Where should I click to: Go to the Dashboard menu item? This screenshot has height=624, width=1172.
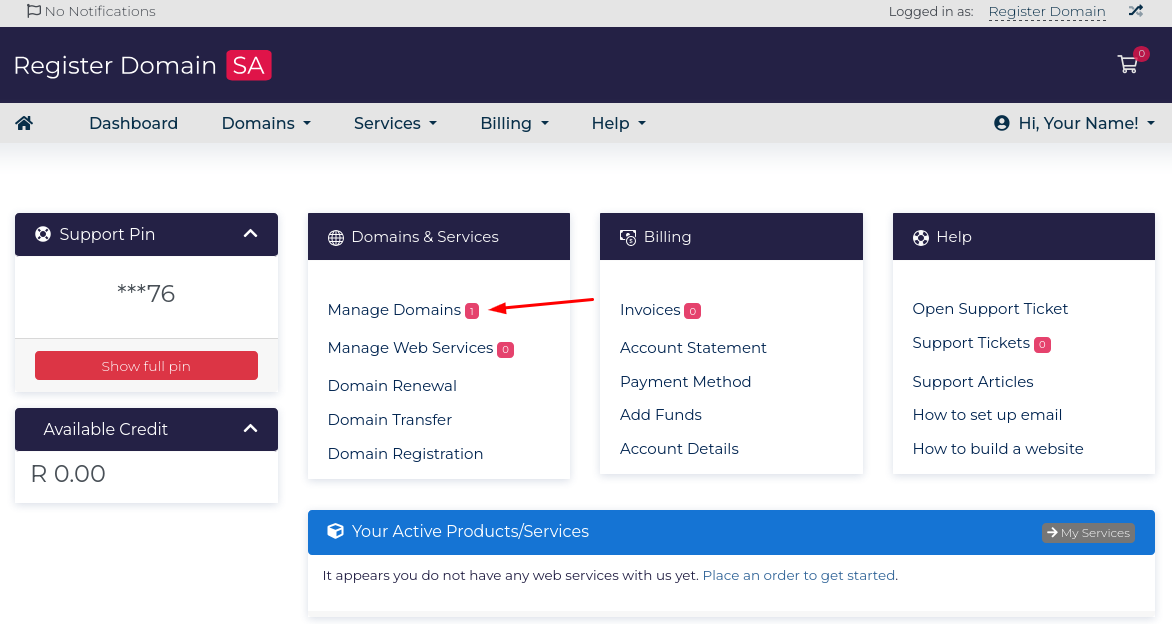133,123
